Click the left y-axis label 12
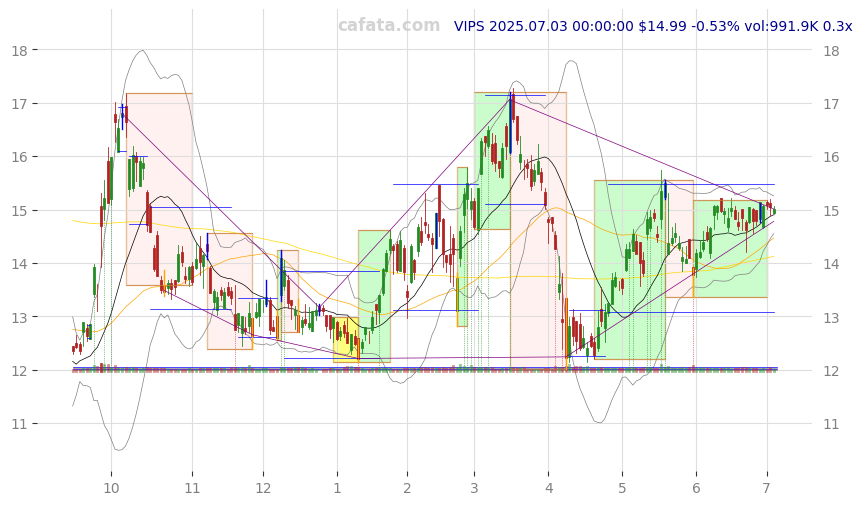 click(x=19, y=371)
